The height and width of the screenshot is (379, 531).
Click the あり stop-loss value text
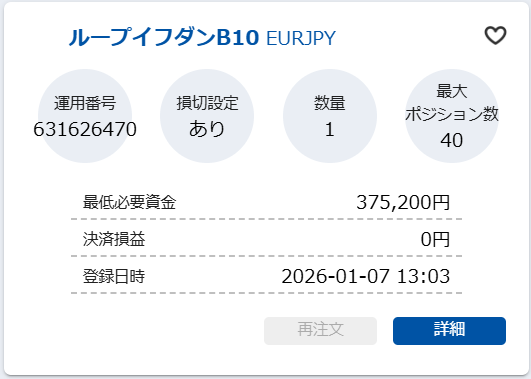coord(207,129)
